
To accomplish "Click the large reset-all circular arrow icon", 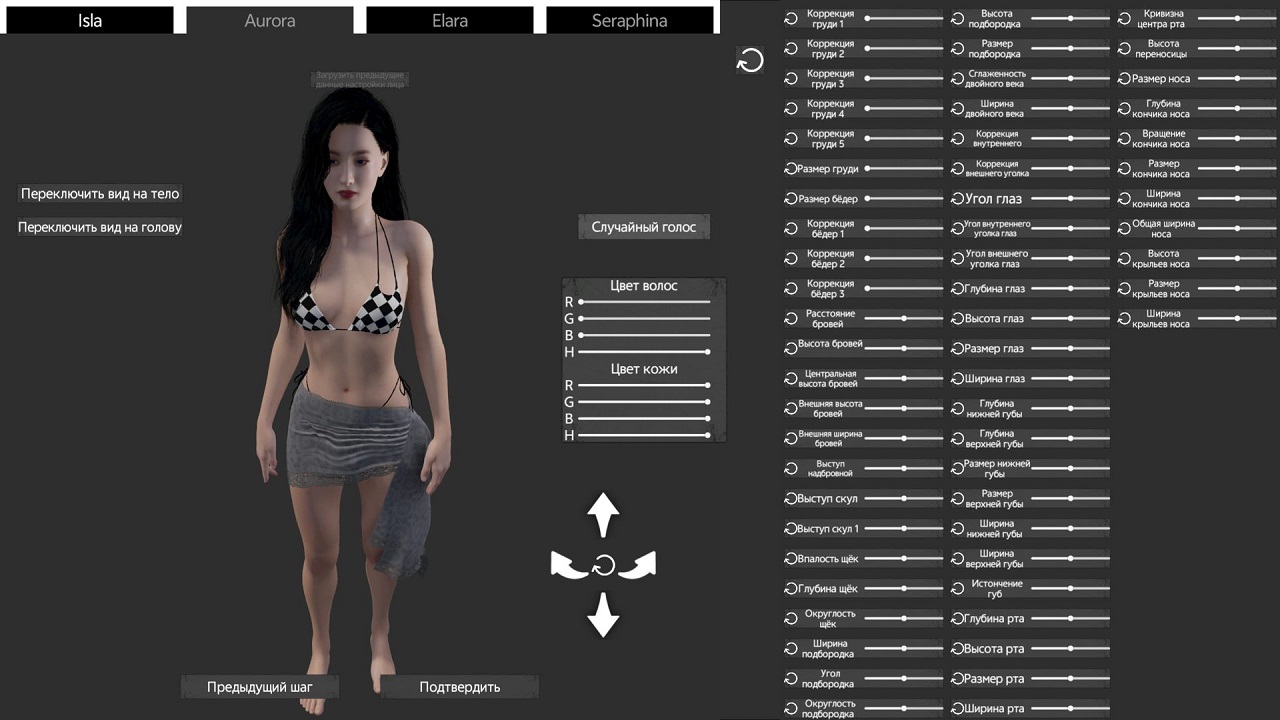I will click(750, 61).
